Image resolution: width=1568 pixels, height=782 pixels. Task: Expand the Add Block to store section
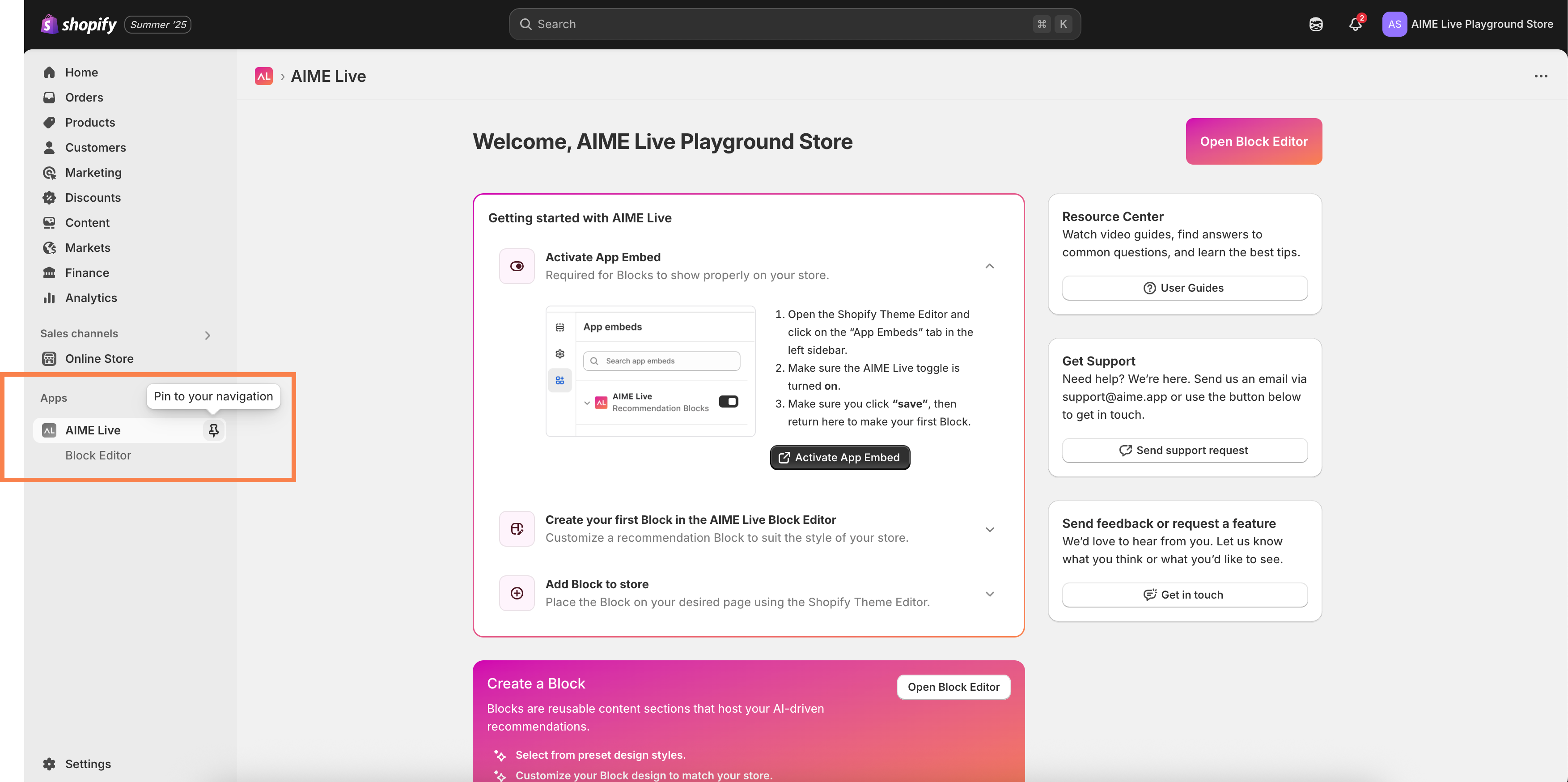coord(990,594)
